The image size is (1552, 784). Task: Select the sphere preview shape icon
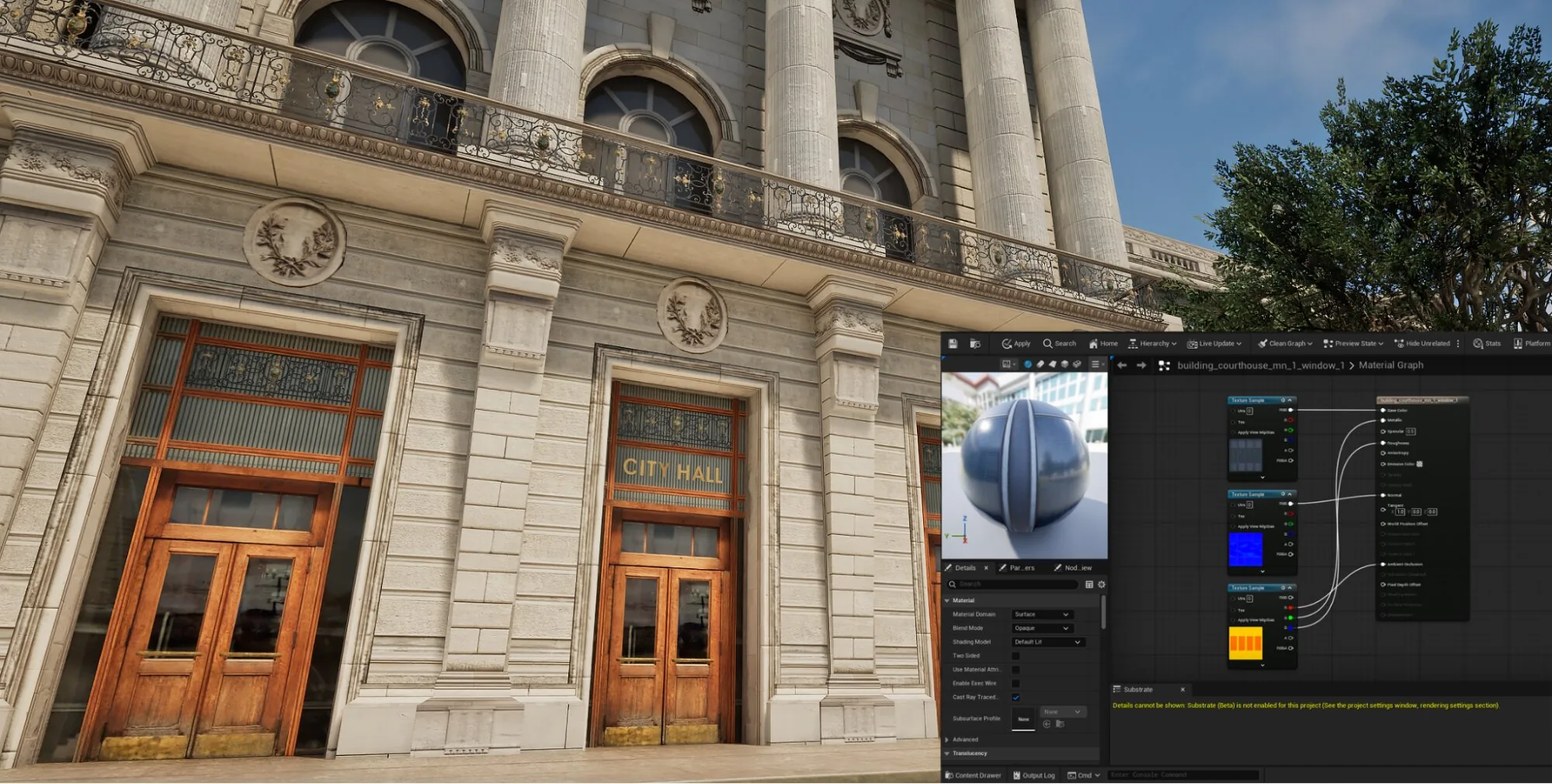point(1028,364)
